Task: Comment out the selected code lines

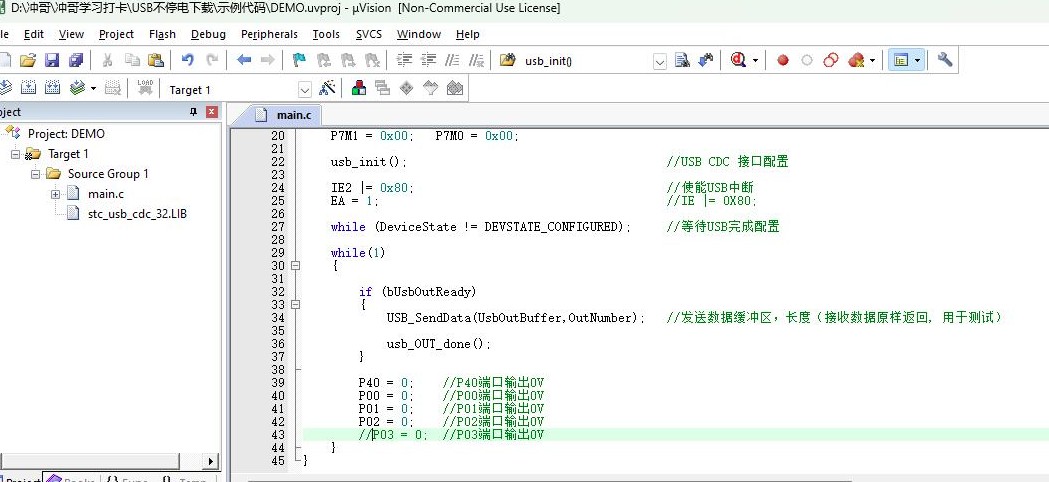Action: (x=453, y=60)
